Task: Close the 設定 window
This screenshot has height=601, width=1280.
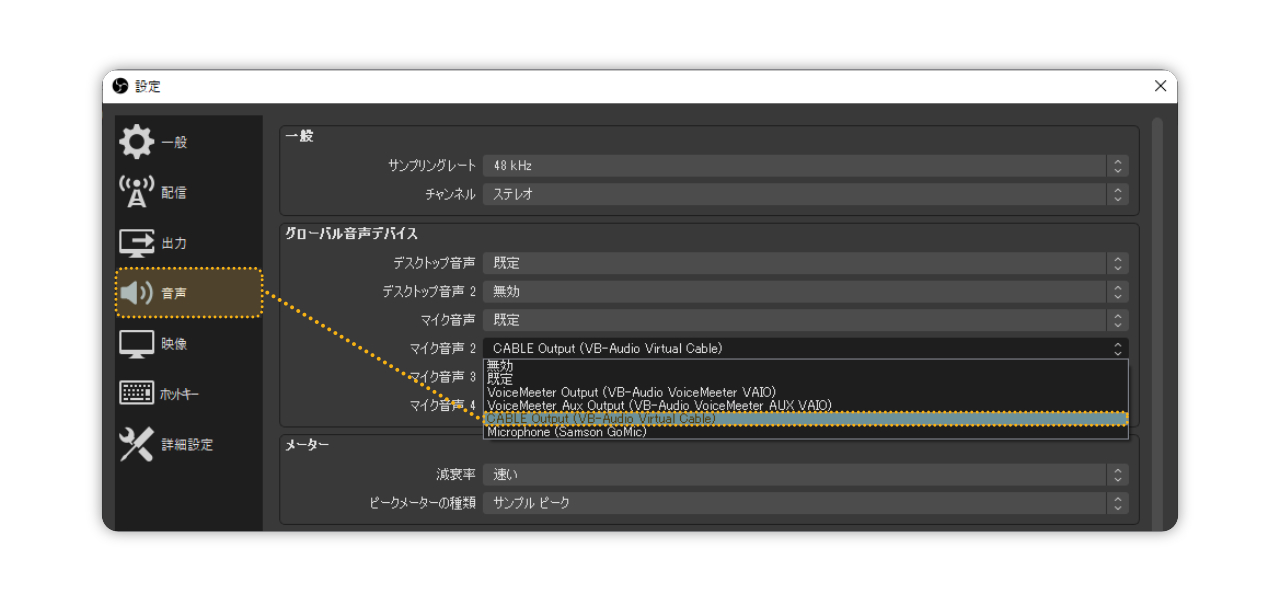Action: pos(1160,86)
